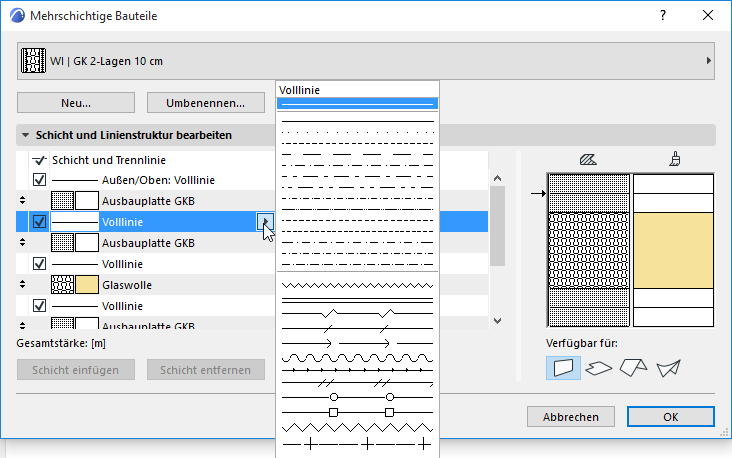Click reorder arrows of first Ausbauplatte GKB
Image resolution: width=732 pixels, height=458 pixels.
tap(22, 201)
